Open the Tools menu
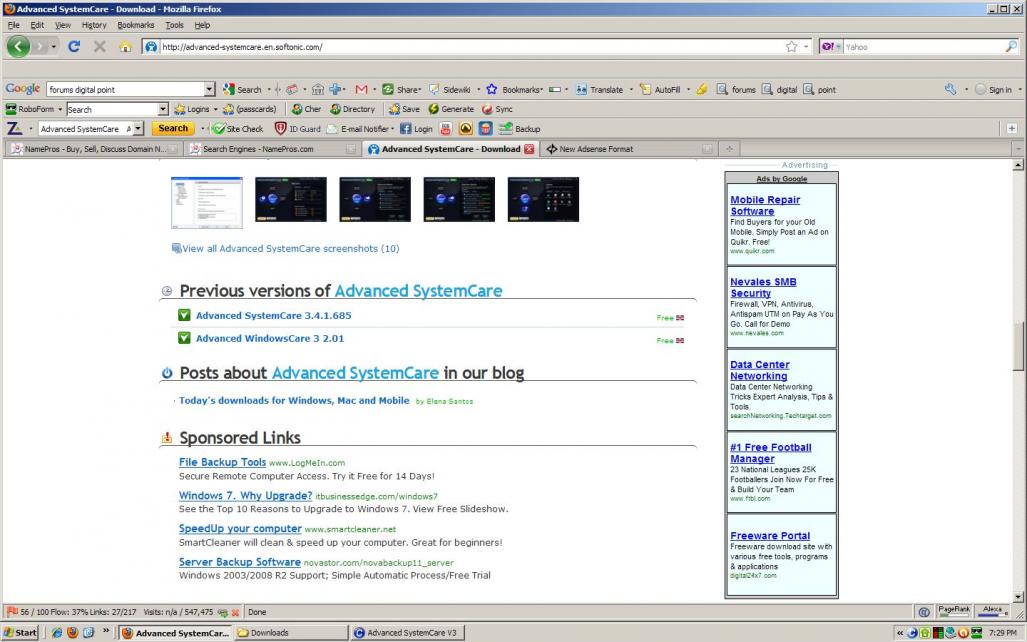 (174, 25)
